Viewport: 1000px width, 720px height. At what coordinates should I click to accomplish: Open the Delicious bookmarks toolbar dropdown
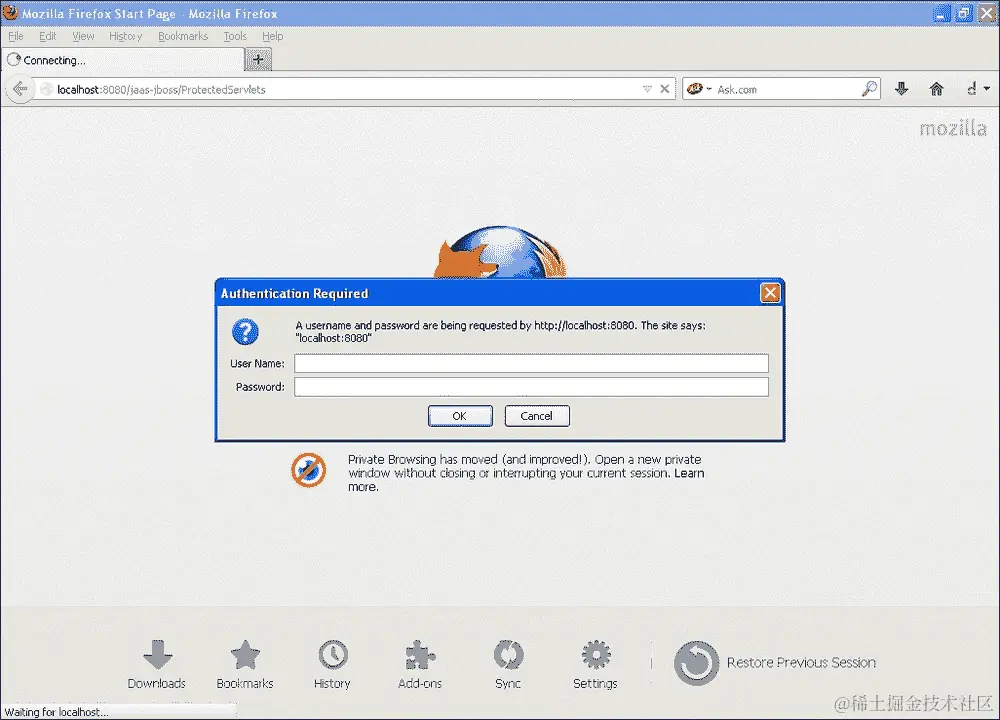[x=978, y=89]
